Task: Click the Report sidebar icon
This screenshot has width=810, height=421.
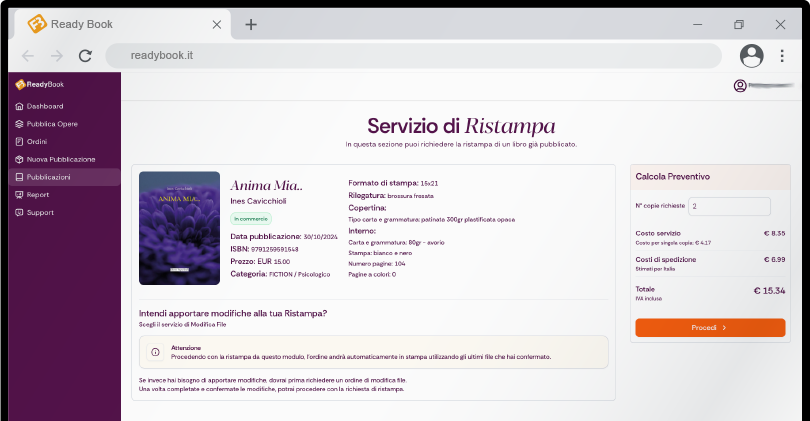Action: point(18,195)
